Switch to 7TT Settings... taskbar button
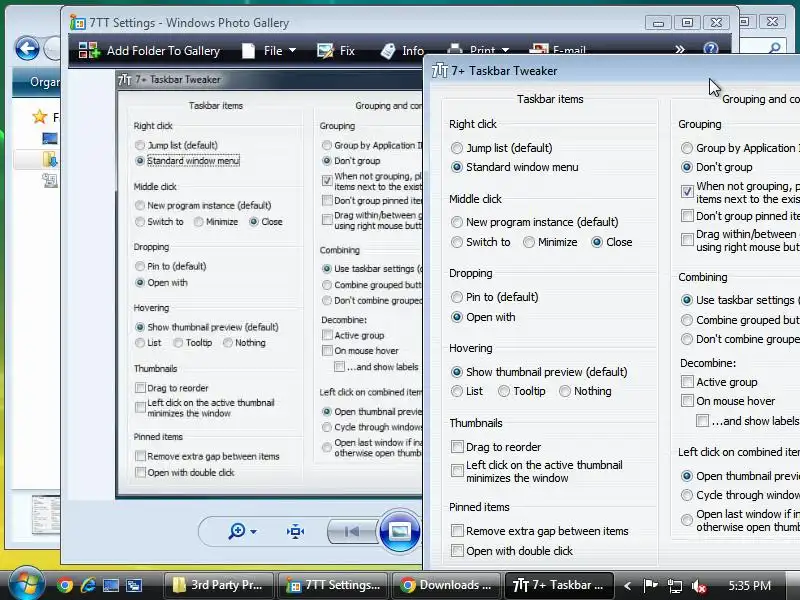800x600 pixels. (x=332, y=585)
